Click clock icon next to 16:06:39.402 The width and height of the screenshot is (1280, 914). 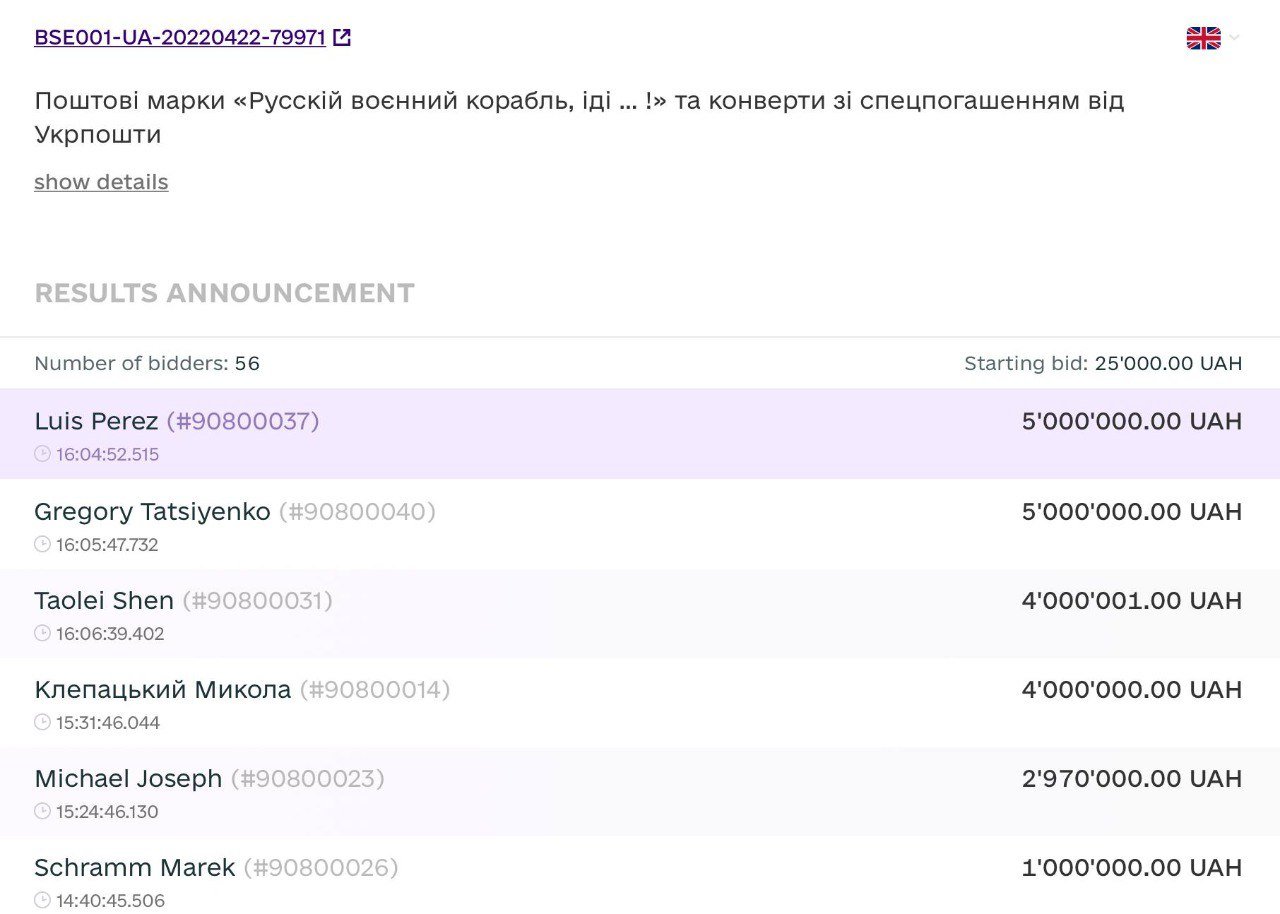[42, 634]
